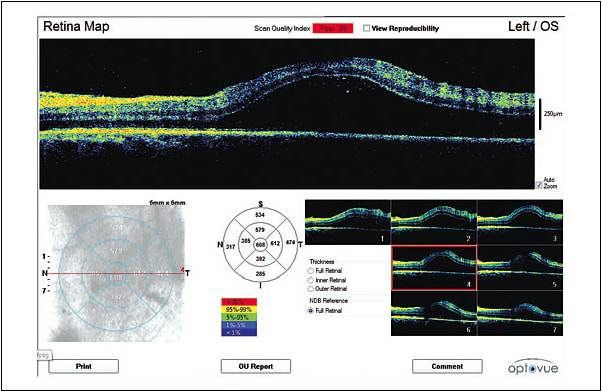Click the dark blue <1% legend swatch

pos(239,332)
